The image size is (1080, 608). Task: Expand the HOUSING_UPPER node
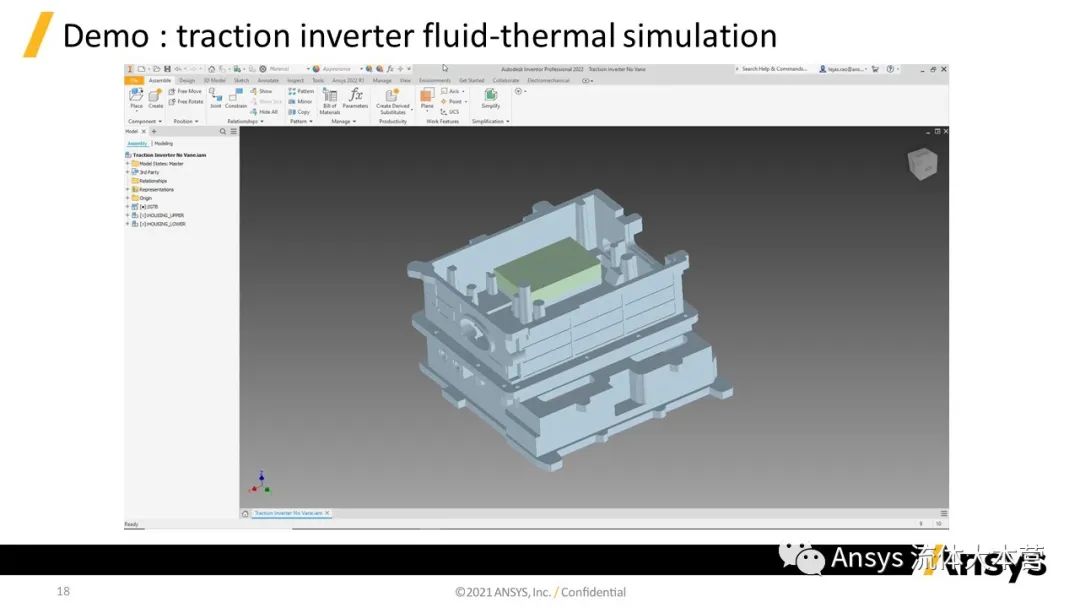click(127, 216)
